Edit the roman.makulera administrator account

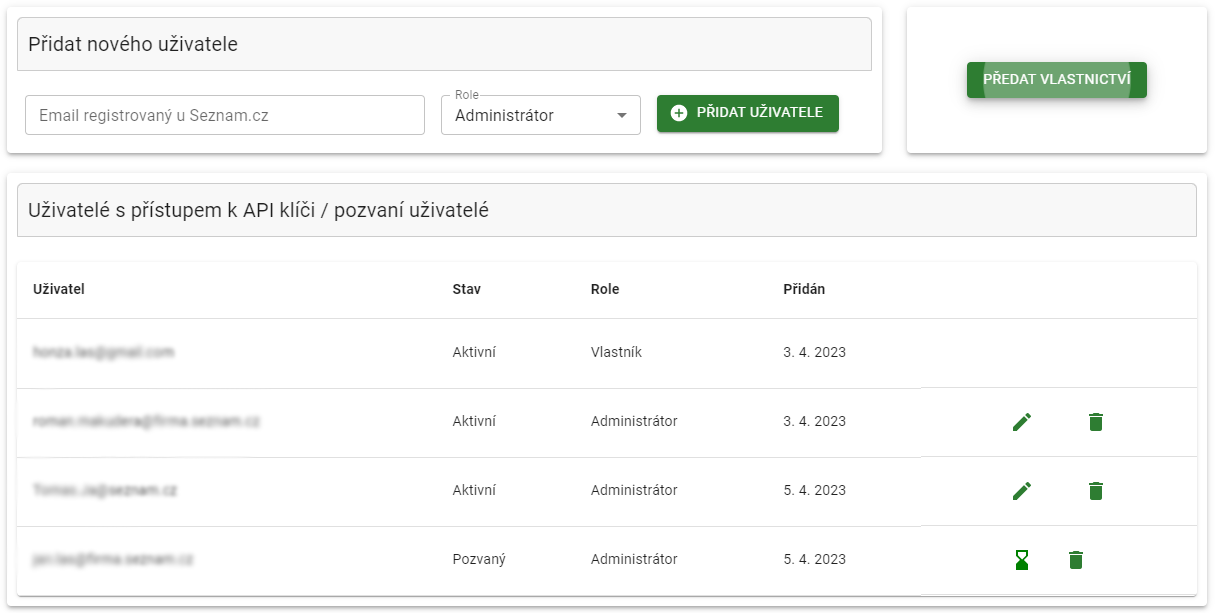[1022, 421]
